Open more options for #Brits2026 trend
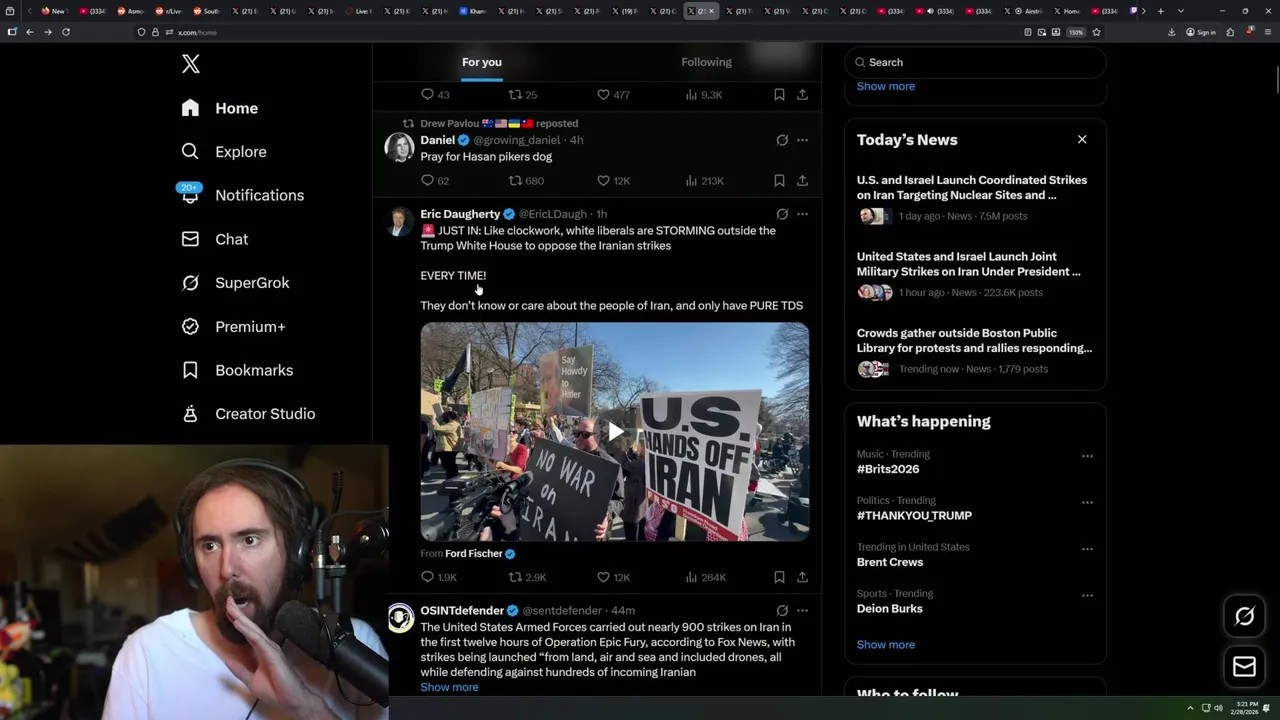1280x720 pixels. pos(1087,456)
